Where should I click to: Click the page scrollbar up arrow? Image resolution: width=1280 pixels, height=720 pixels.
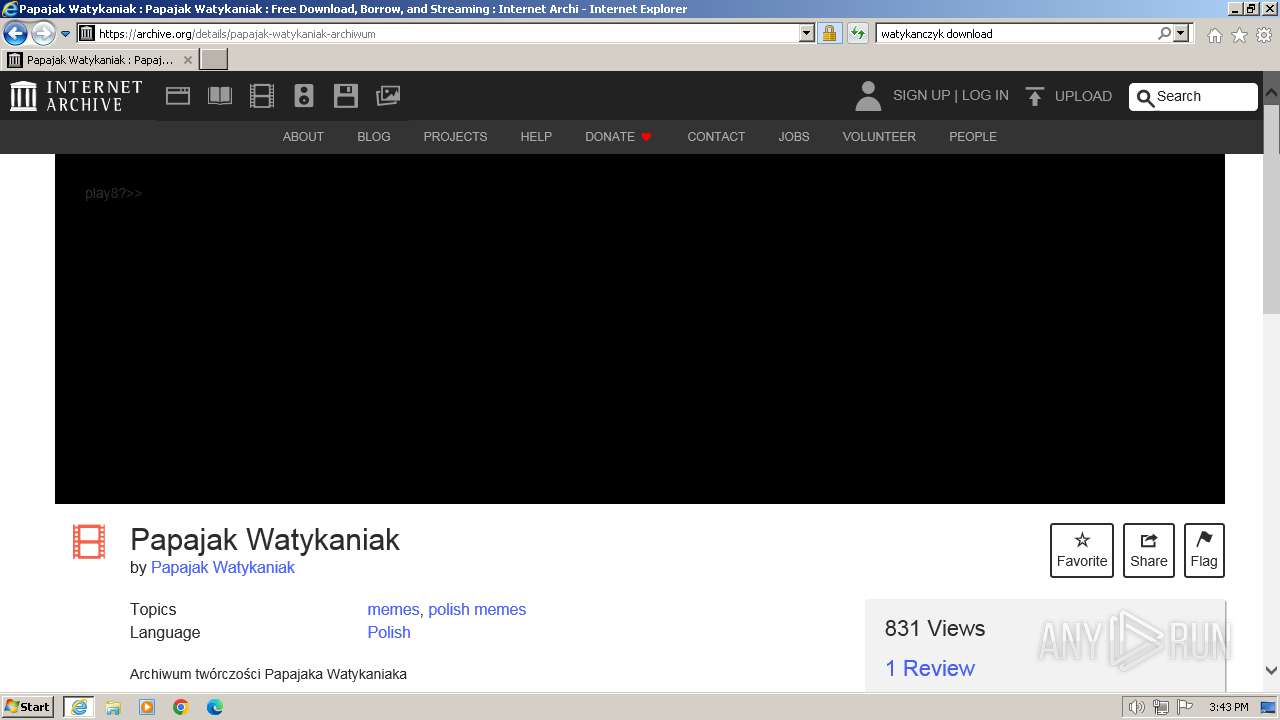click(x=1271, y=92)
